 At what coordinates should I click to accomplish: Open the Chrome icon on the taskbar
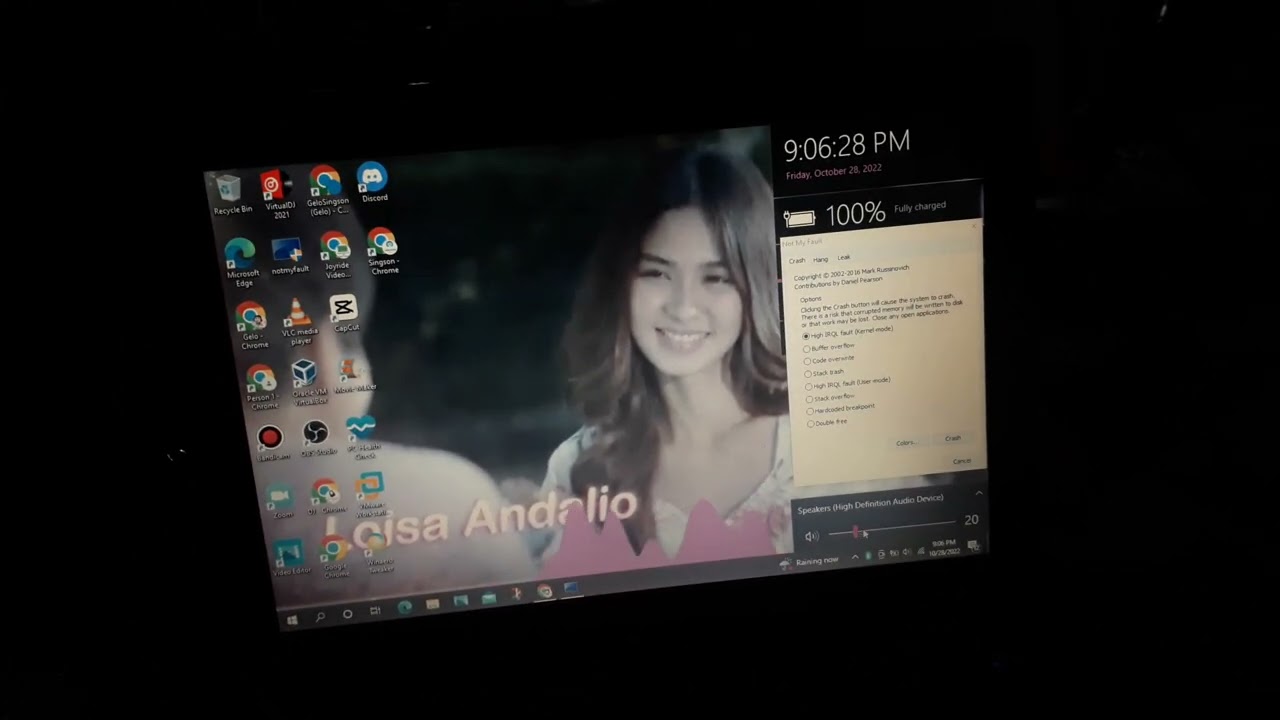[544, 591]
